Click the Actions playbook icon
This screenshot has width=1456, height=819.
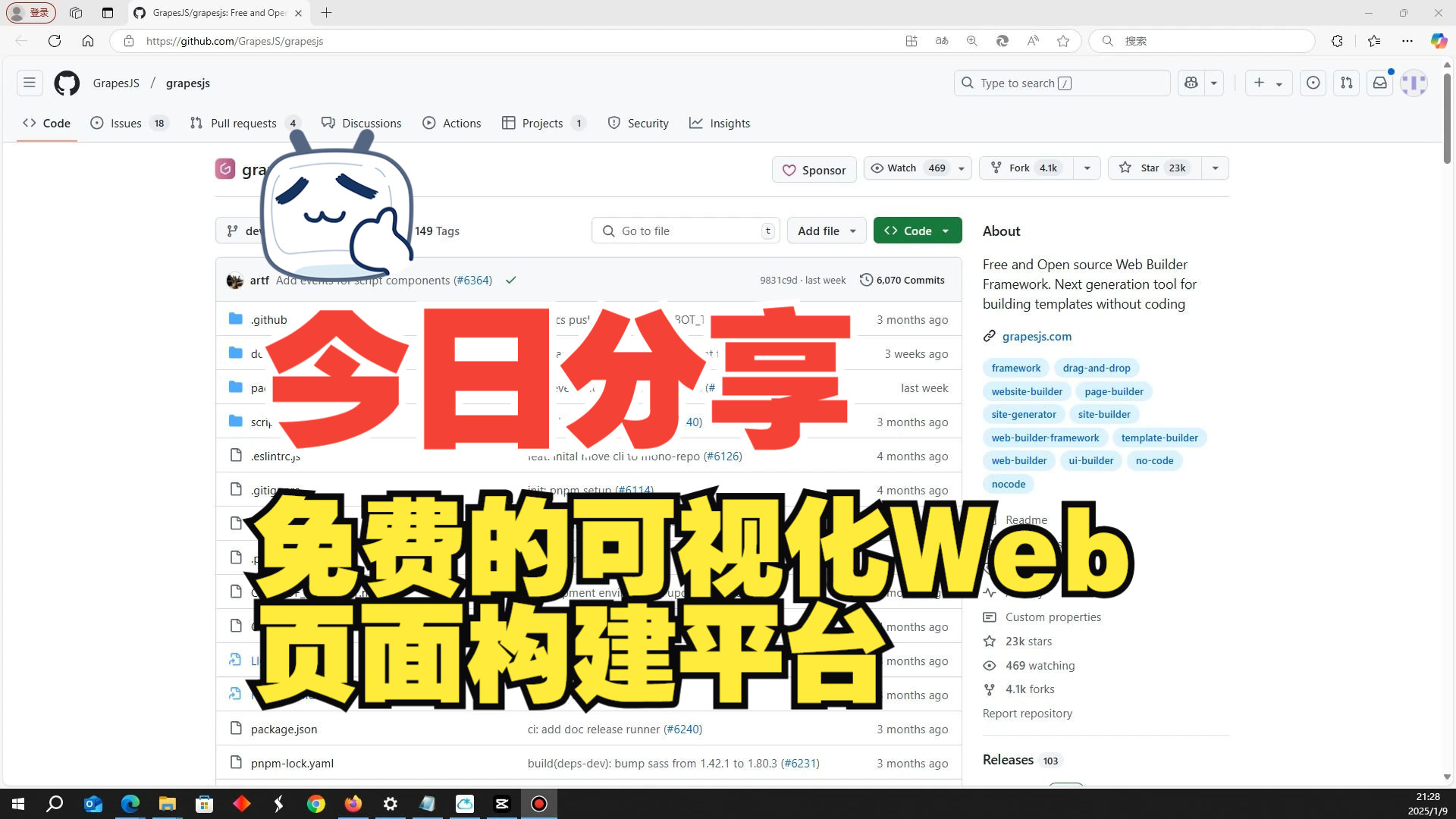(429, 123)
